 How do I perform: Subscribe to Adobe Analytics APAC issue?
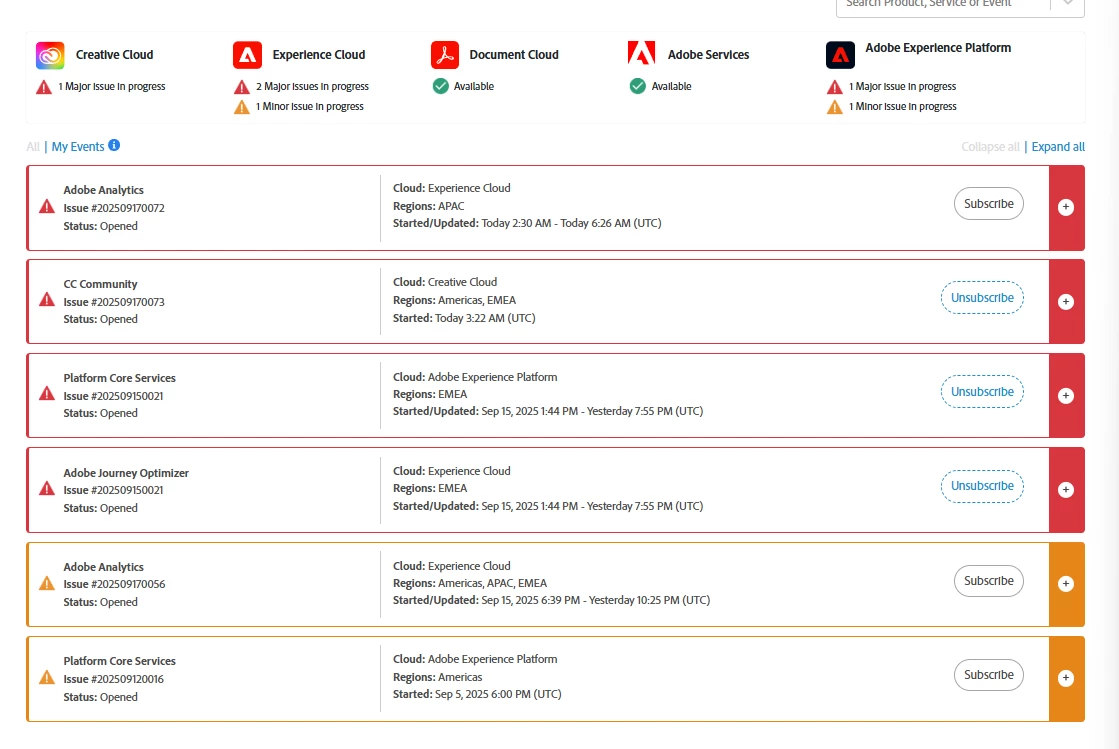988,203
